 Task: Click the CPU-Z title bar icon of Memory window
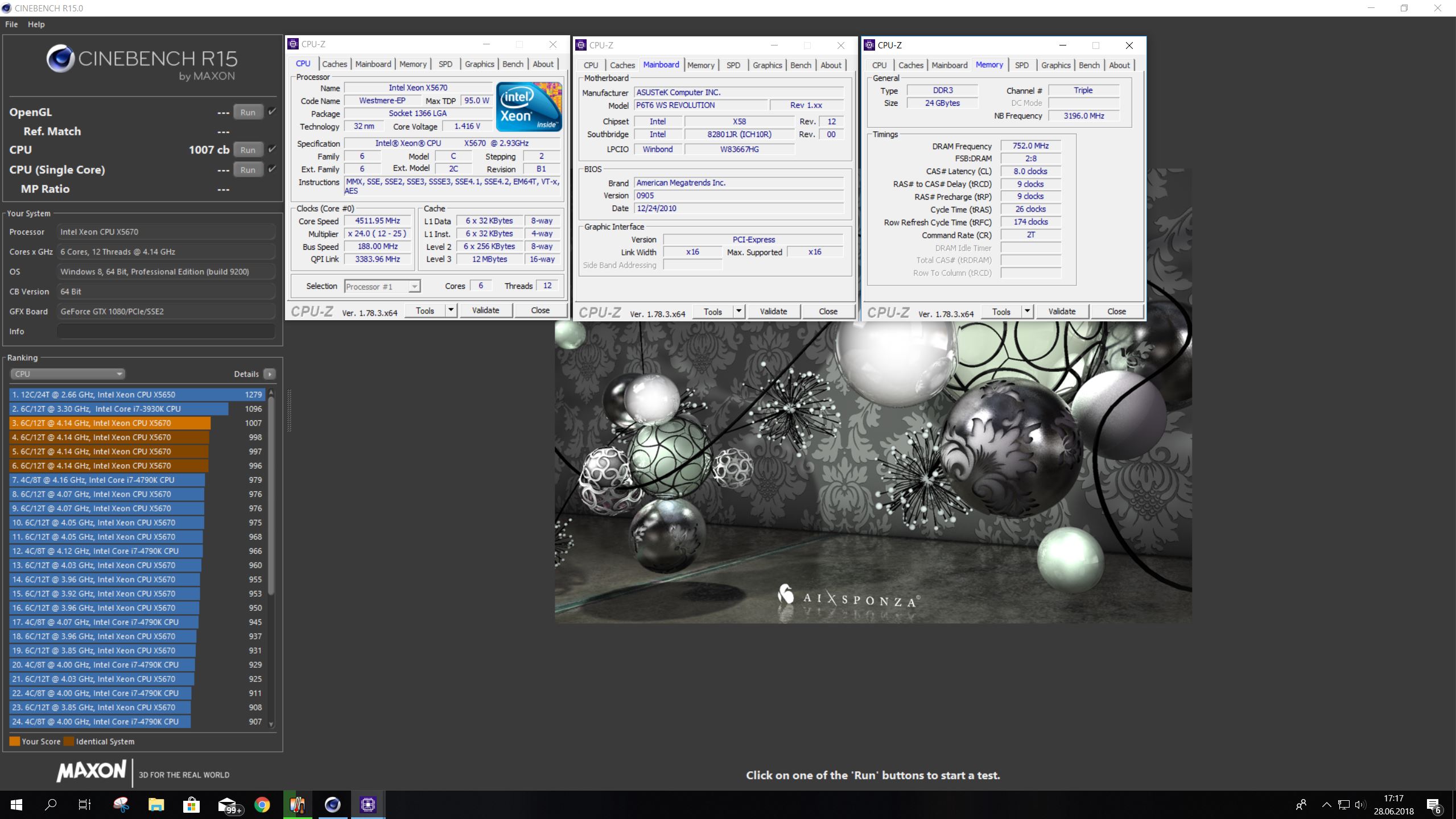pos(869,45)
